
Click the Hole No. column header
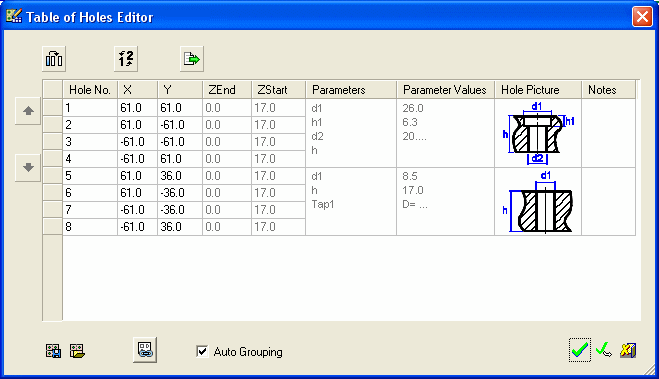click(x=90, y=90)
